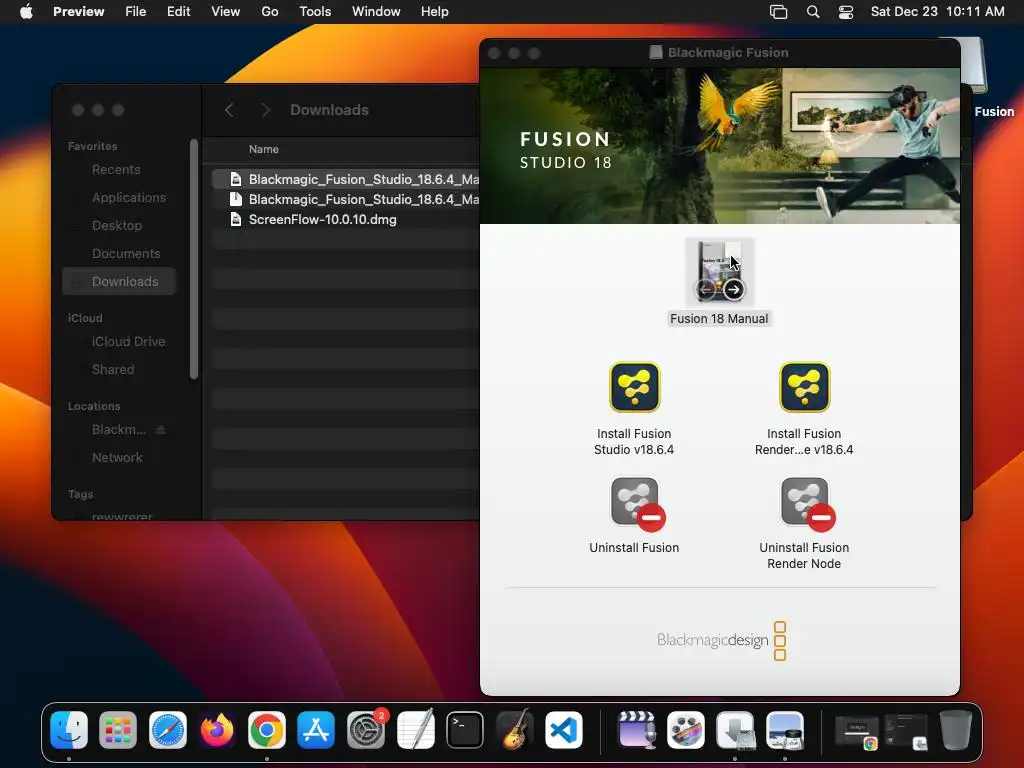The width and height of the screenshot is (1024, 768).
Task: Launch Google Chrome from the Dock
Action: tap(266, 729)
